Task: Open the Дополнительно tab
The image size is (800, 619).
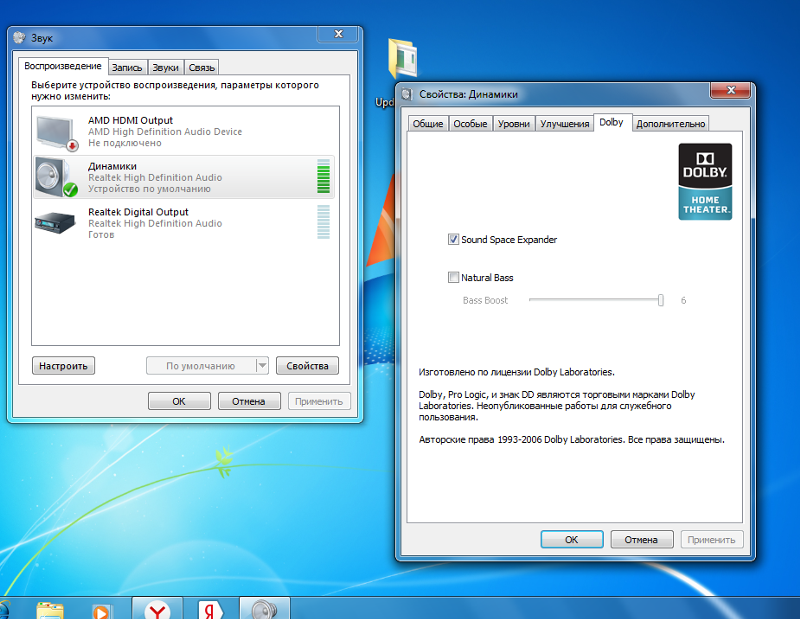Action: tap(670, 123)
